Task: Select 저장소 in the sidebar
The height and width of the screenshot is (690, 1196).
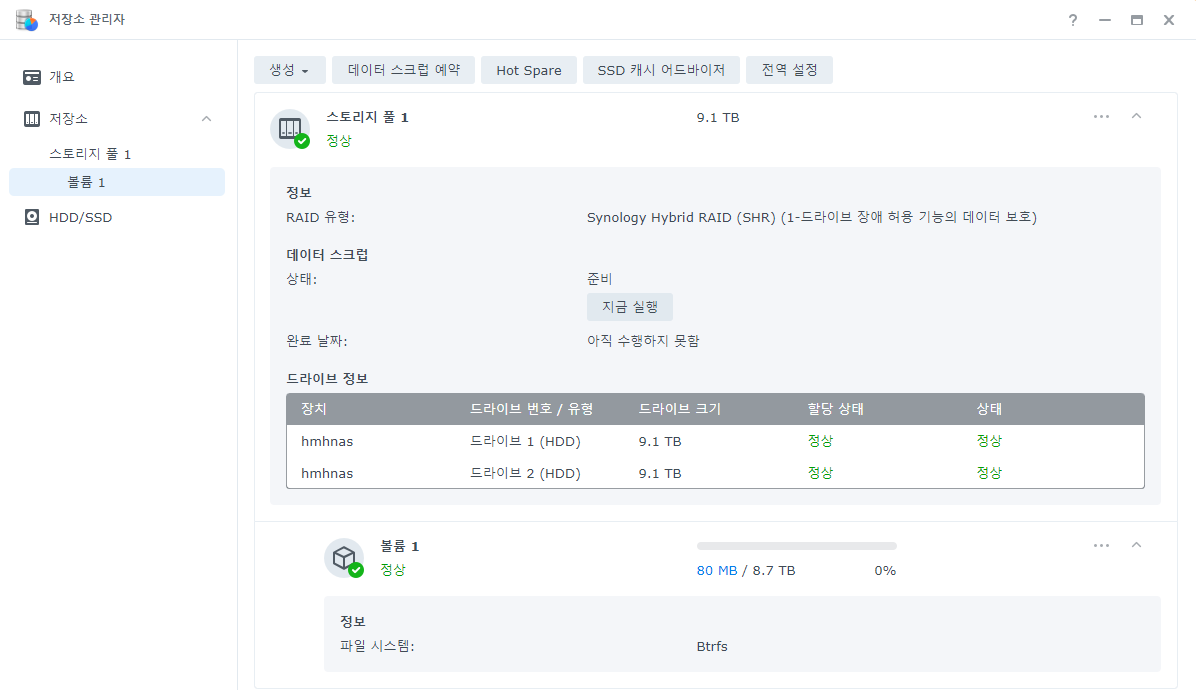Action: (x=69, y=119)
